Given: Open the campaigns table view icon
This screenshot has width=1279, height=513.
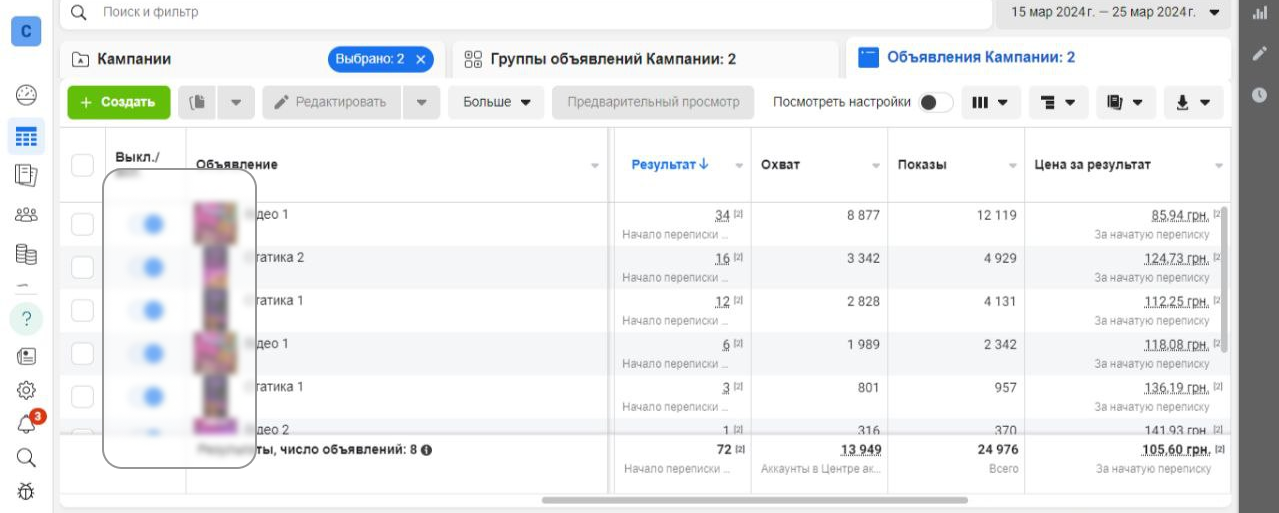Looking at the screenshot, I should [27, 136].
